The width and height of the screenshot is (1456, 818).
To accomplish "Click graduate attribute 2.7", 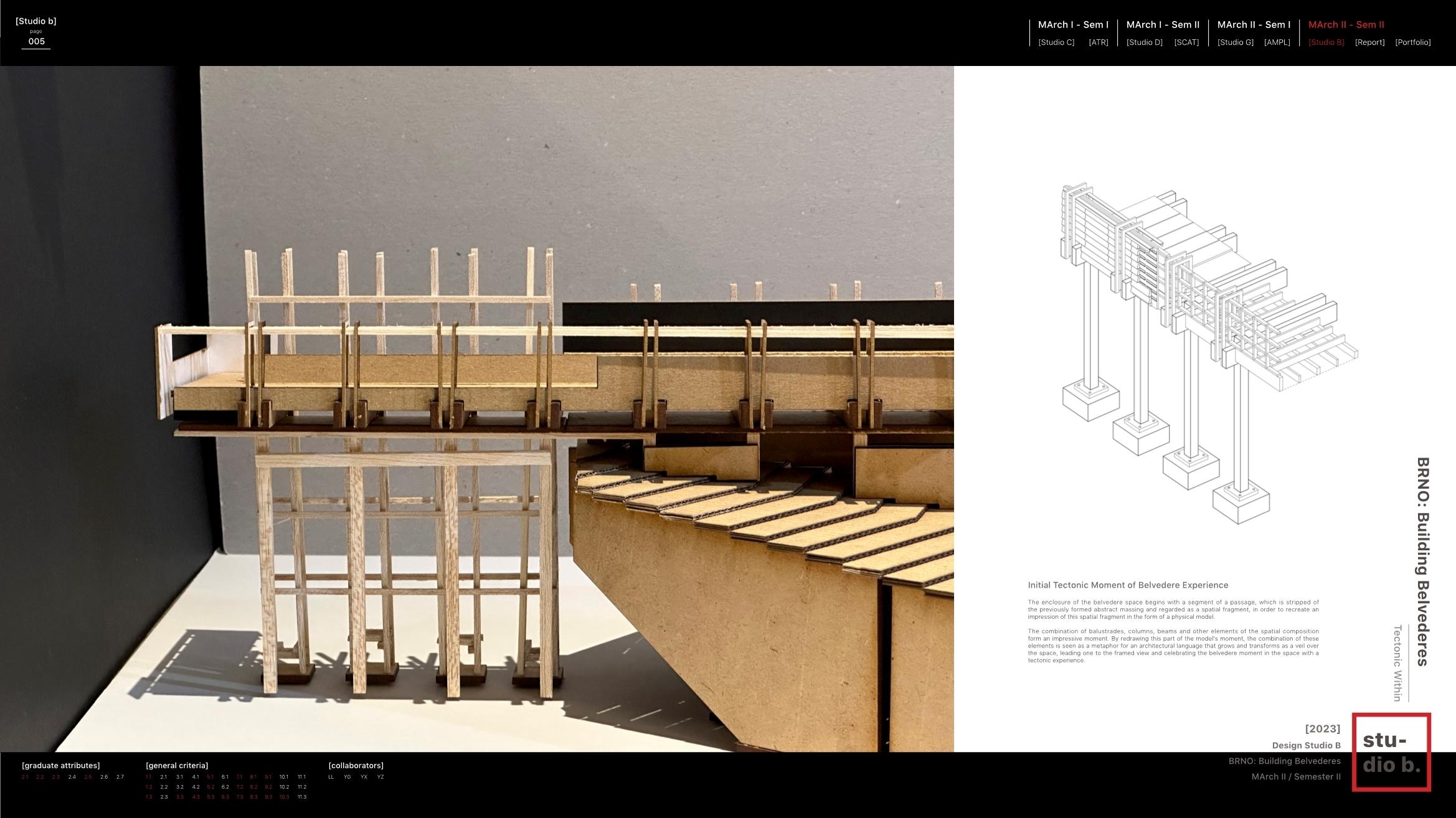I will (x=120, y=777).
